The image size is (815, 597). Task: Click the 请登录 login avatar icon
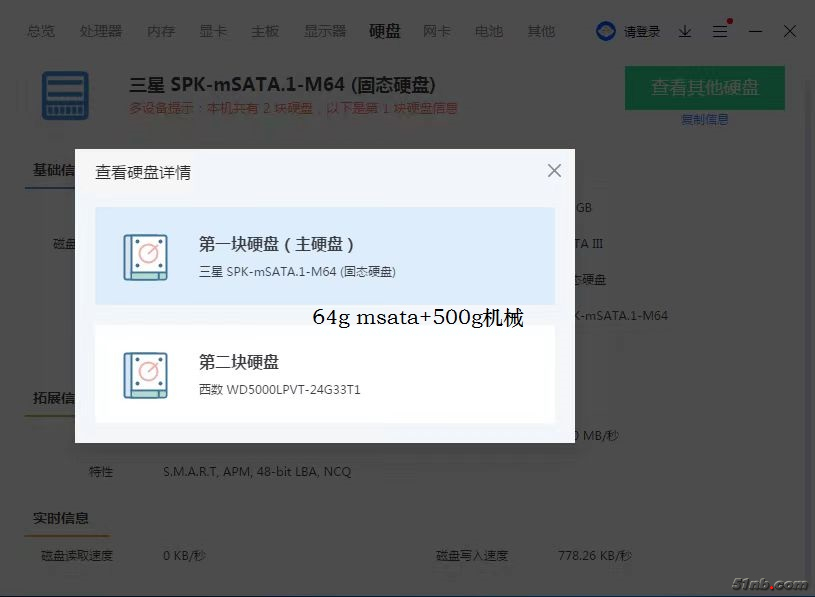[x=606, y=31]
